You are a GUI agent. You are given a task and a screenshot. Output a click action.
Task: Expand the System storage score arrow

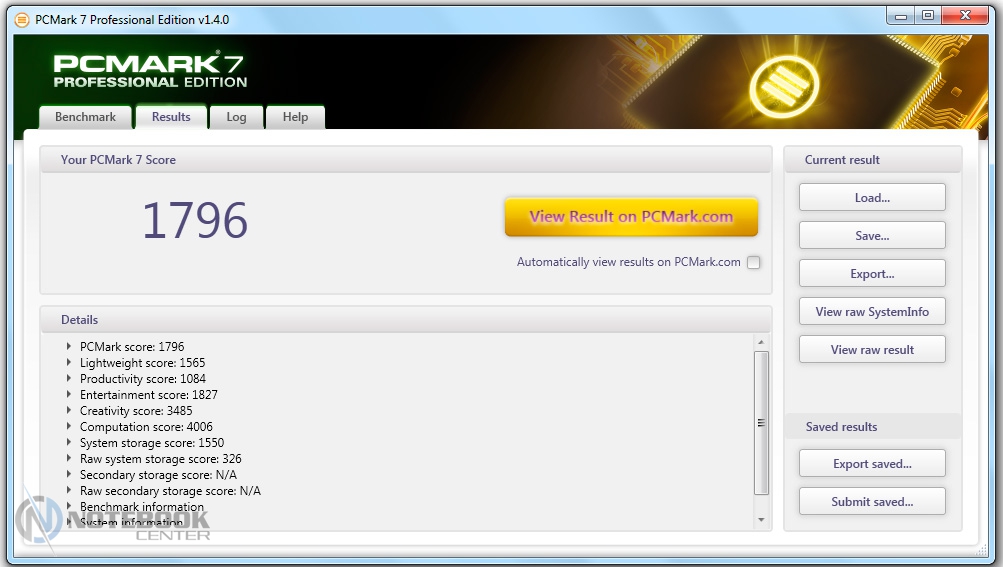click(69, 443)
